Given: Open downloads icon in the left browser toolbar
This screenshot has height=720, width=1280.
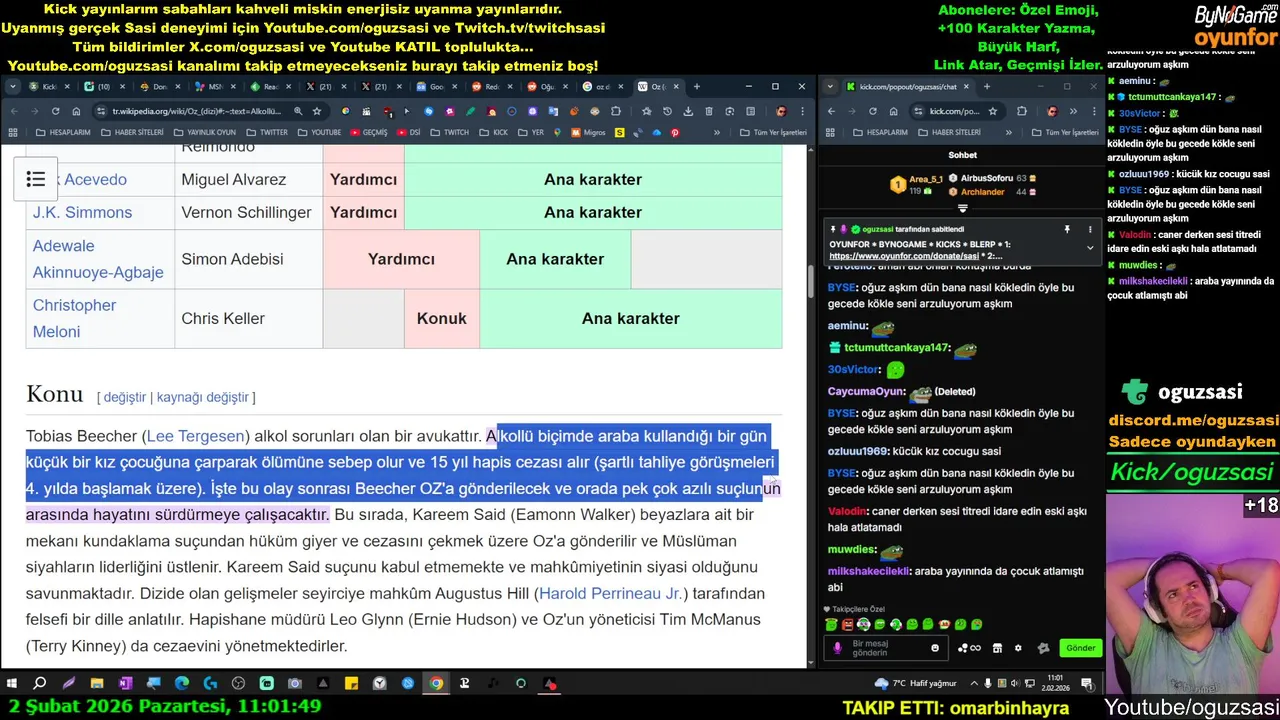Looking at the screenshot, I should tap(688, 112).
